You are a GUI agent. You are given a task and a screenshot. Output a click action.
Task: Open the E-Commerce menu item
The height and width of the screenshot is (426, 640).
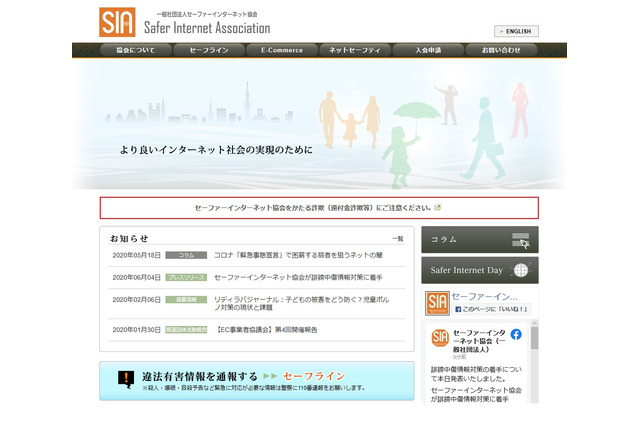pos(282,50)
